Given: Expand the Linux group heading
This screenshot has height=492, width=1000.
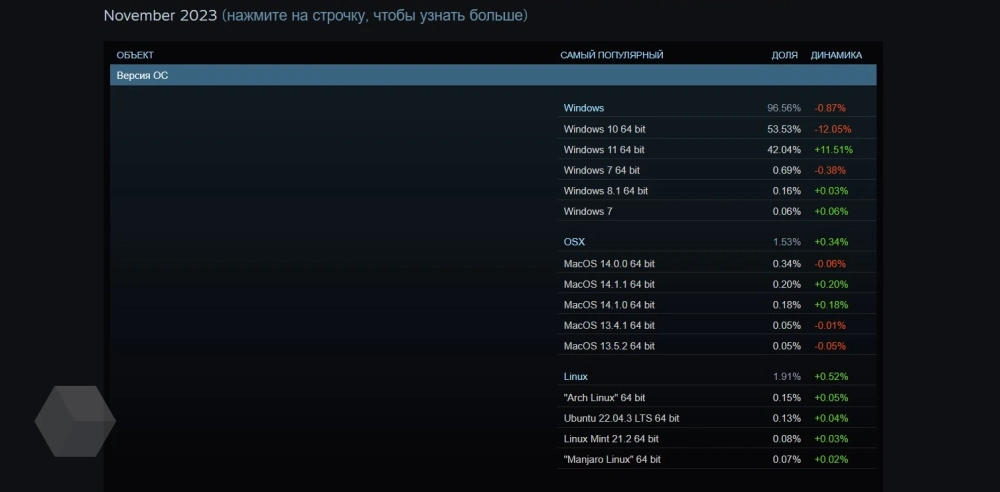Looking at the screenshot, I should click(576, 377).
